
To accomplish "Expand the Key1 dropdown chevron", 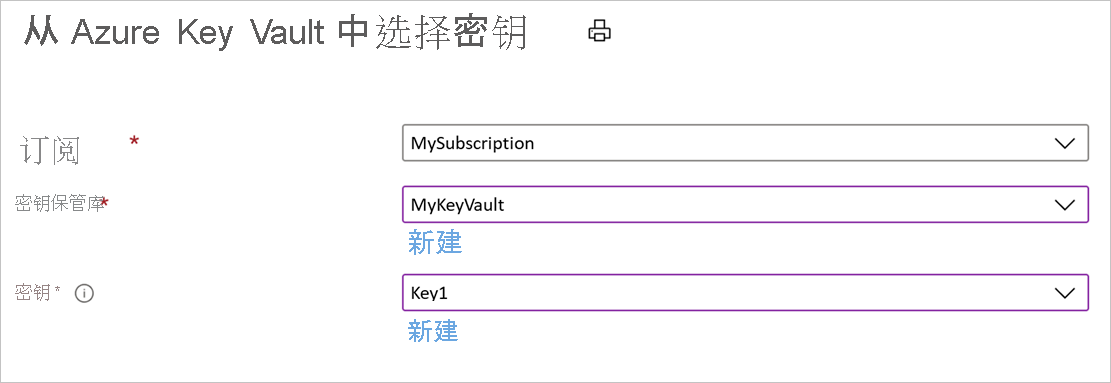I will [x=1064, y=293].
